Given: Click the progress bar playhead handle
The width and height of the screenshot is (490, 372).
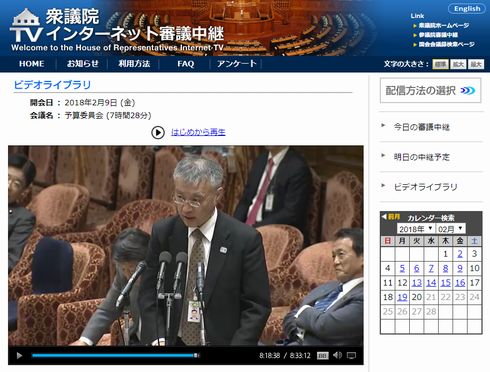Looking at the screenshot, I should [196, 355].
